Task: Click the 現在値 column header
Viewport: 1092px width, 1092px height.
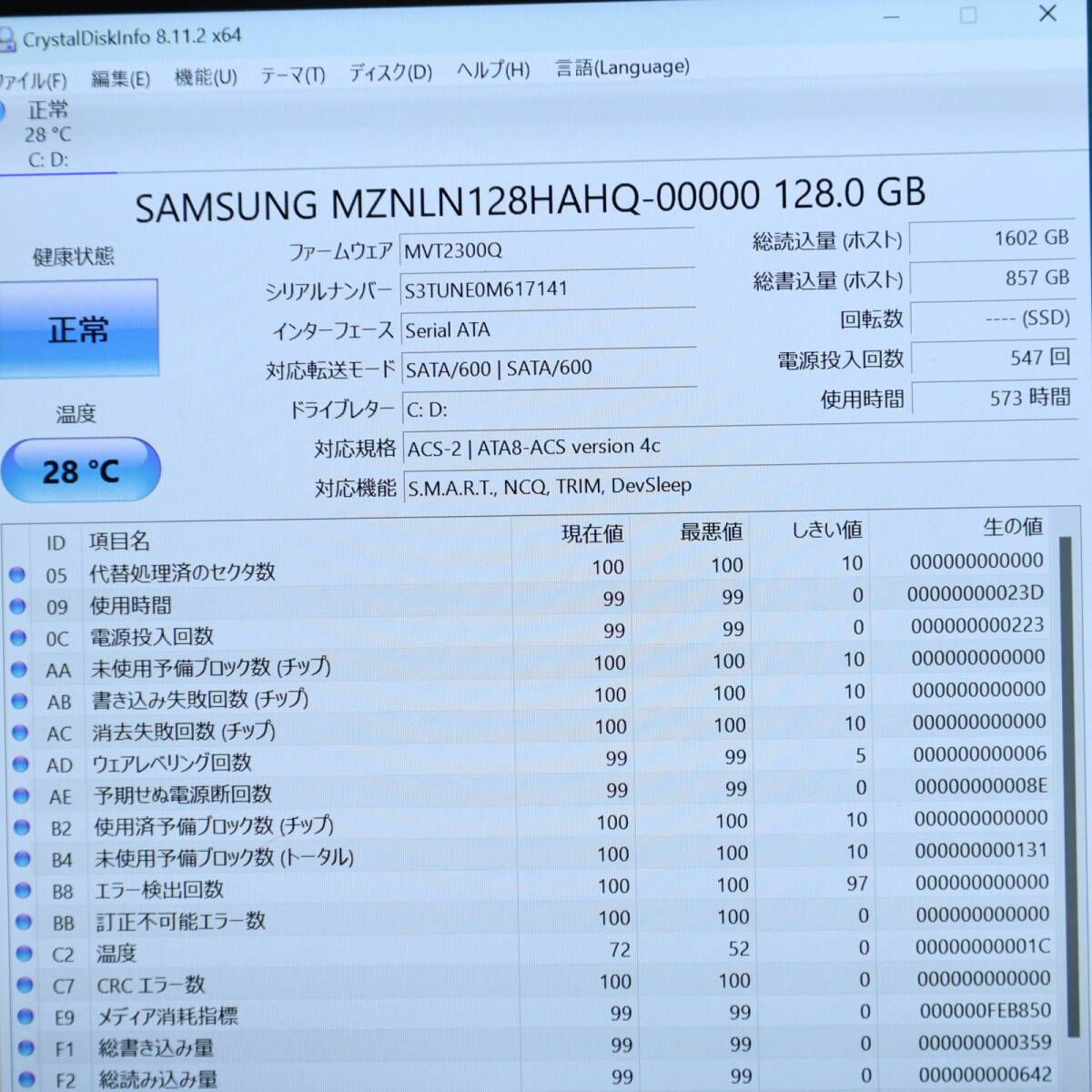Action: [x=592, y=534]
